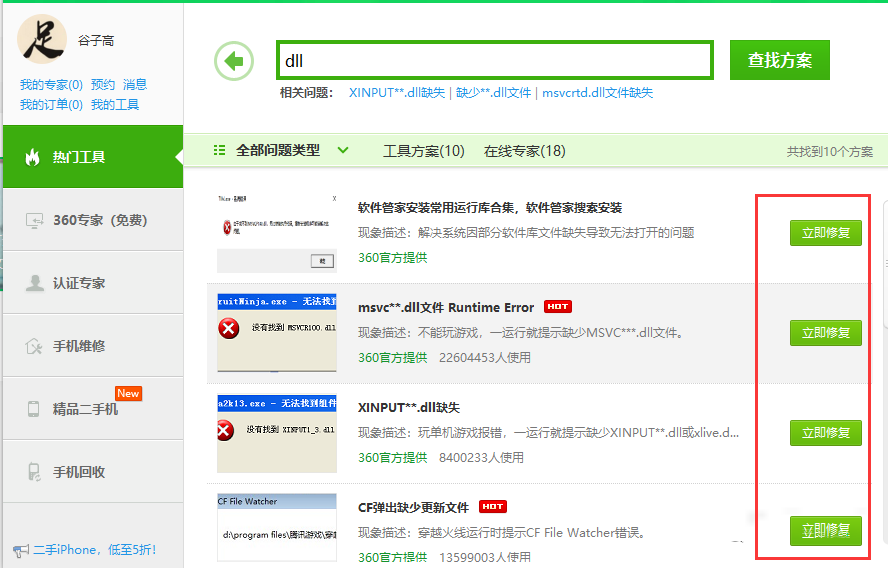Select 认证专家 in the sidebar

(x=93, y=283)
